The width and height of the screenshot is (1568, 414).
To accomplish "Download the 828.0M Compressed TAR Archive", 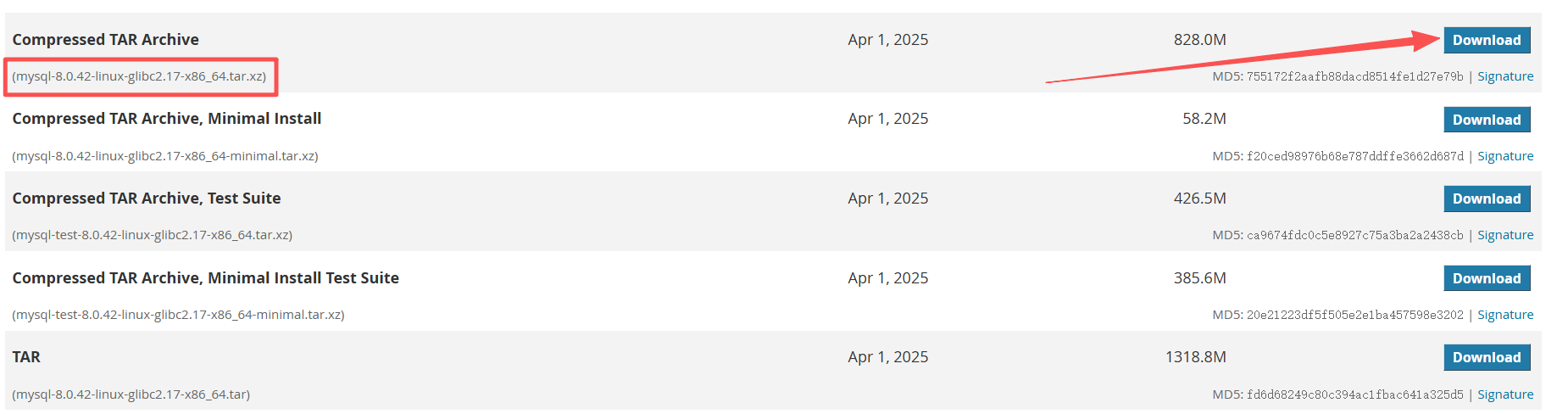I will point(1487,40).
